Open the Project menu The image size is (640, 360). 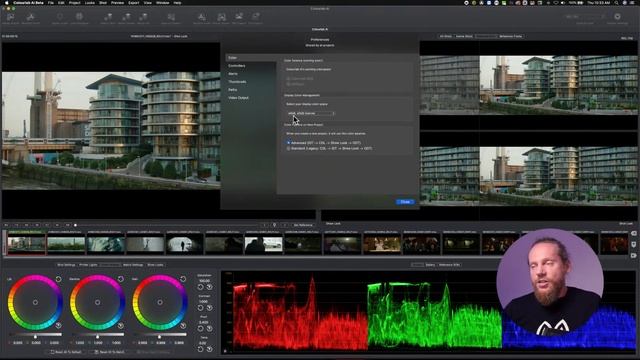[74, 3]
